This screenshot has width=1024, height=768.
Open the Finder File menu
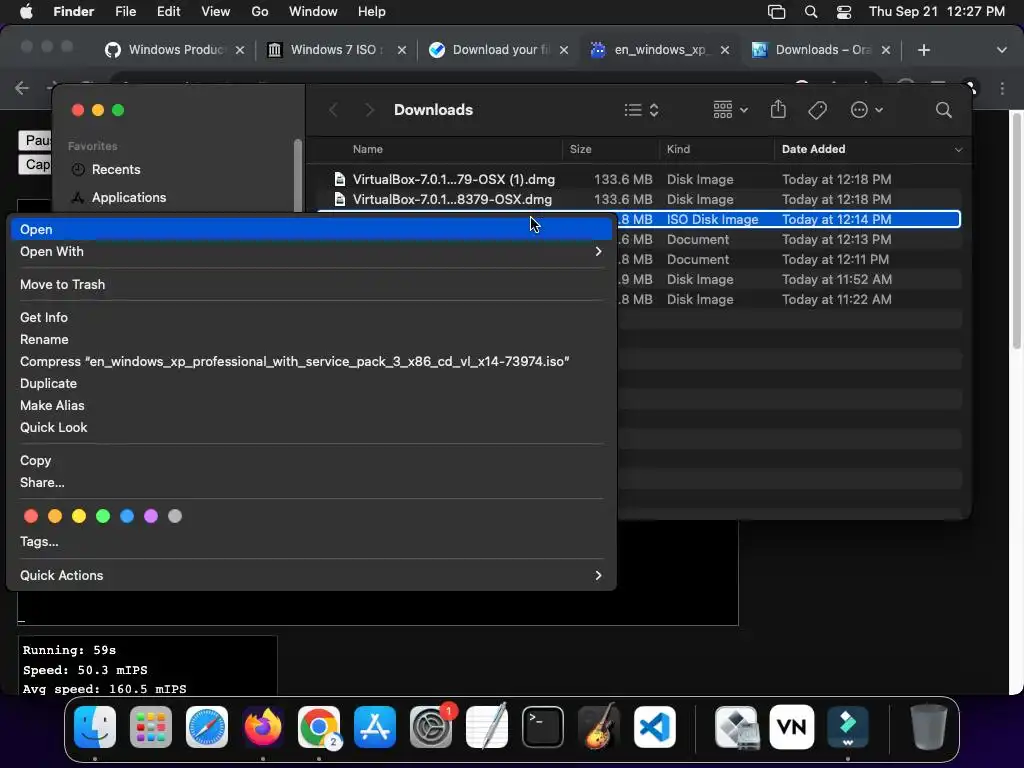(x=125, y=12)
